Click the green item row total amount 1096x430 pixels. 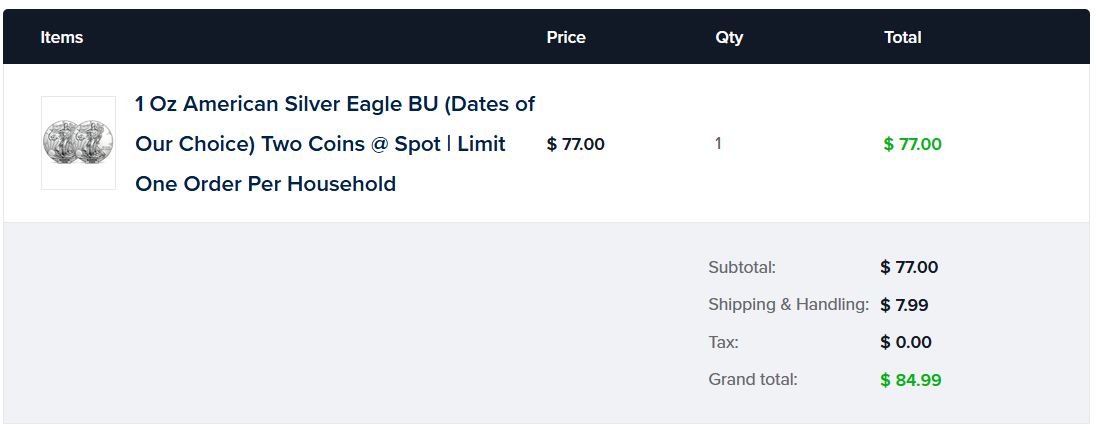click(912, 144)
